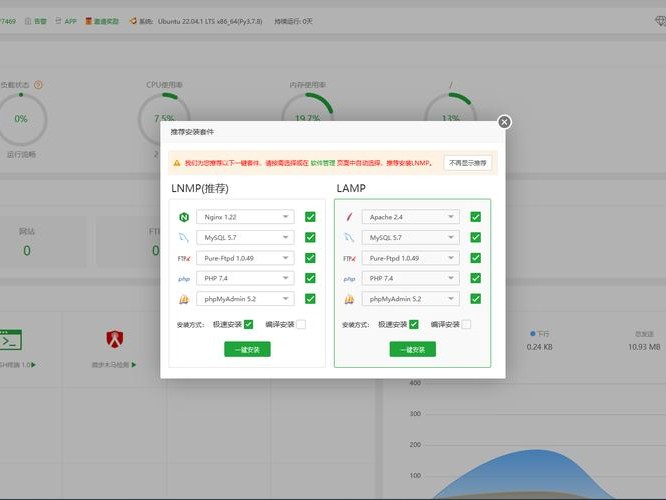Image resolution: width=666 pixels, height=500 pixels.
Task: Uncheck Pure-Ftpd 1.0.49 in LAMP column
Action: [476, 258]
